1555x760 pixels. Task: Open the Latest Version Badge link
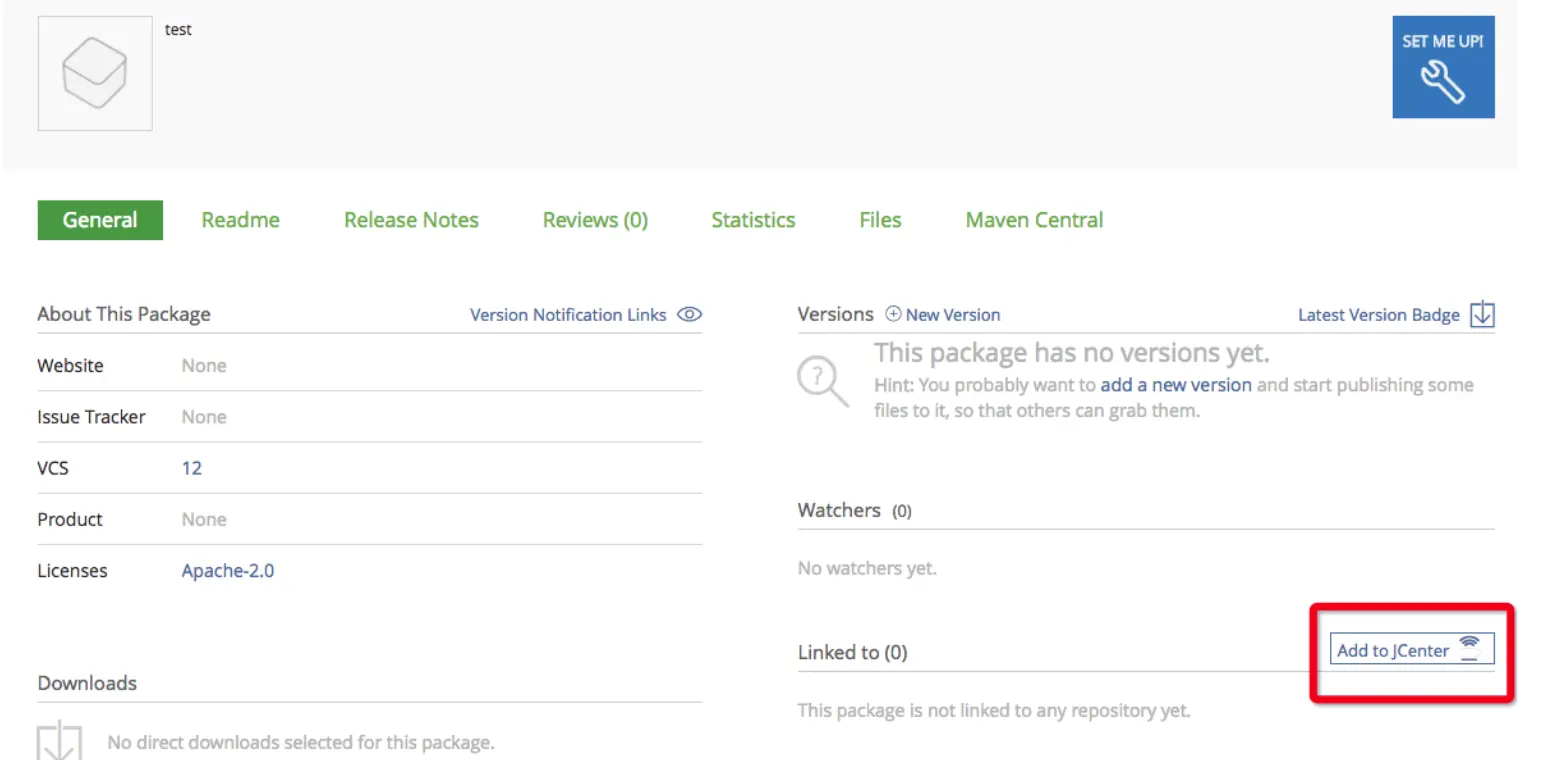pyautogui.click(x=1379, y=315)
